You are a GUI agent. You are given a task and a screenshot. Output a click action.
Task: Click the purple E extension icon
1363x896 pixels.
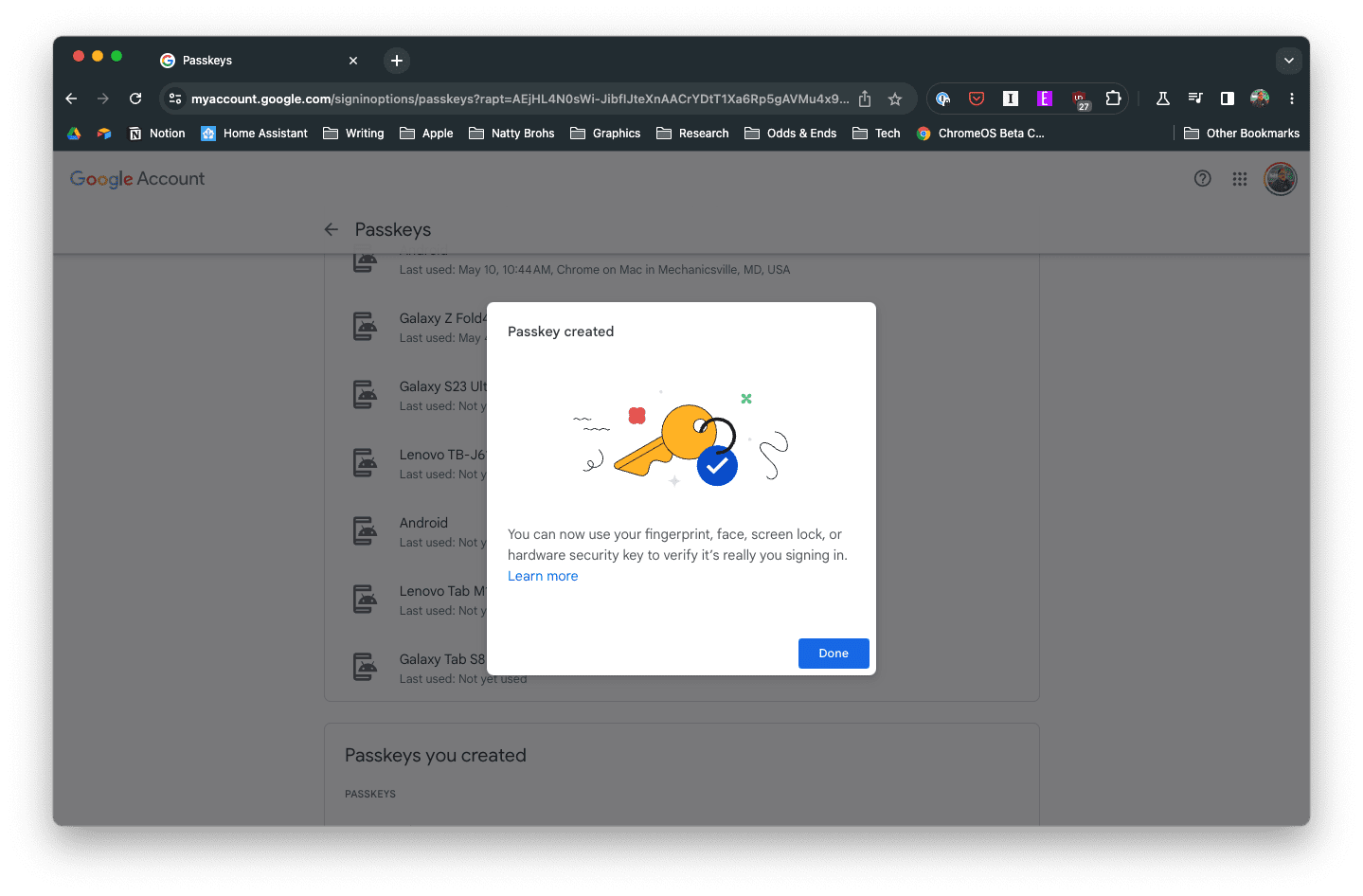1045,99
